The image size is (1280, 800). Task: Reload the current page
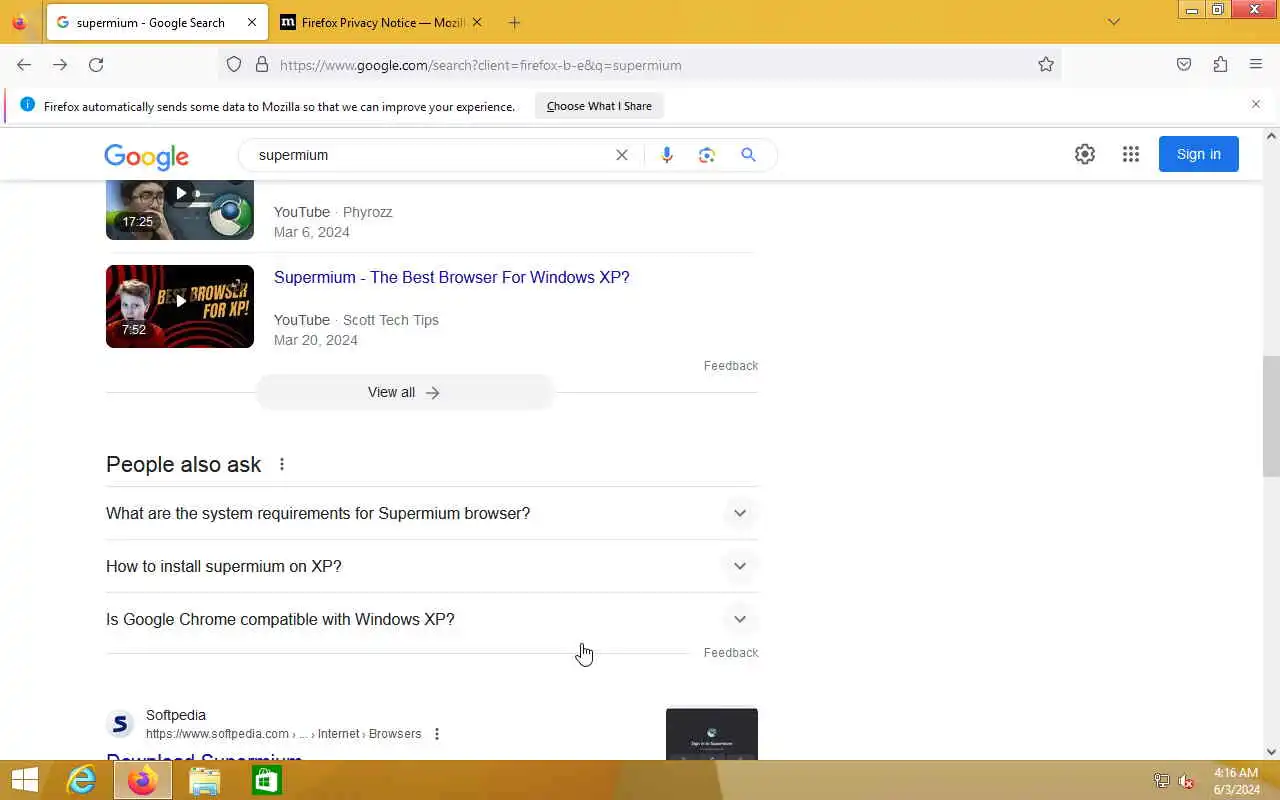(x=96, y=65)
